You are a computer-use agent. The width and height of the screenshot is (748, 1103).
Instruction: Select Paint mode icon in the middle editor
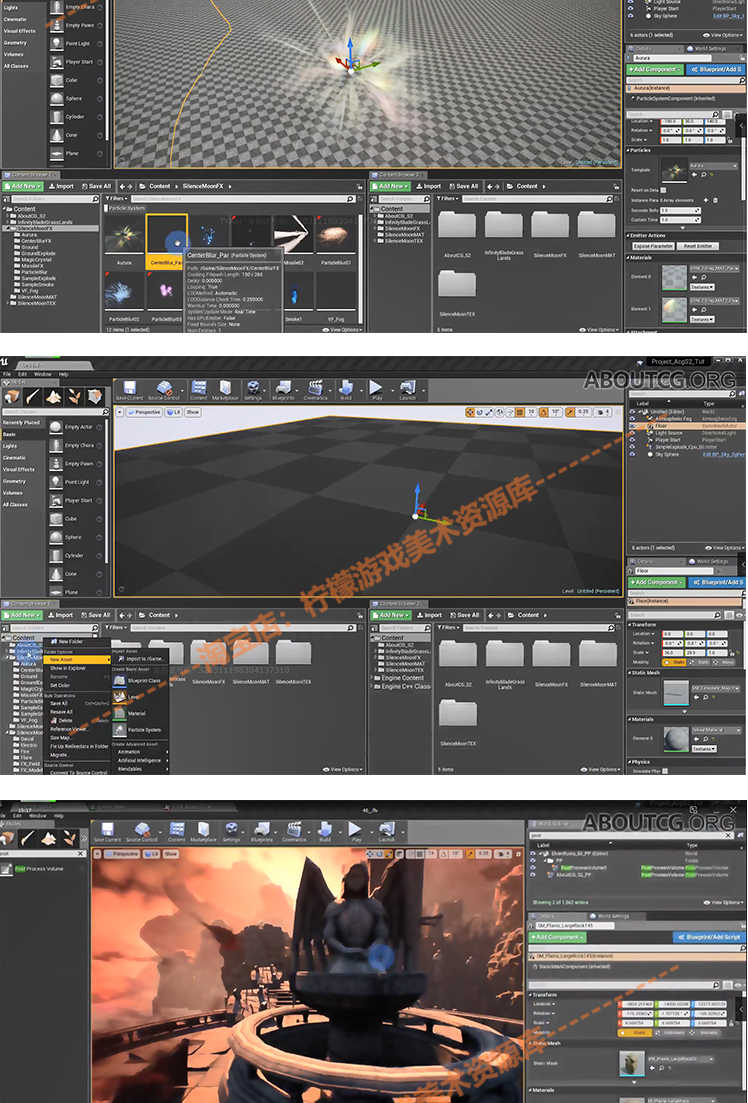[32, 396]
